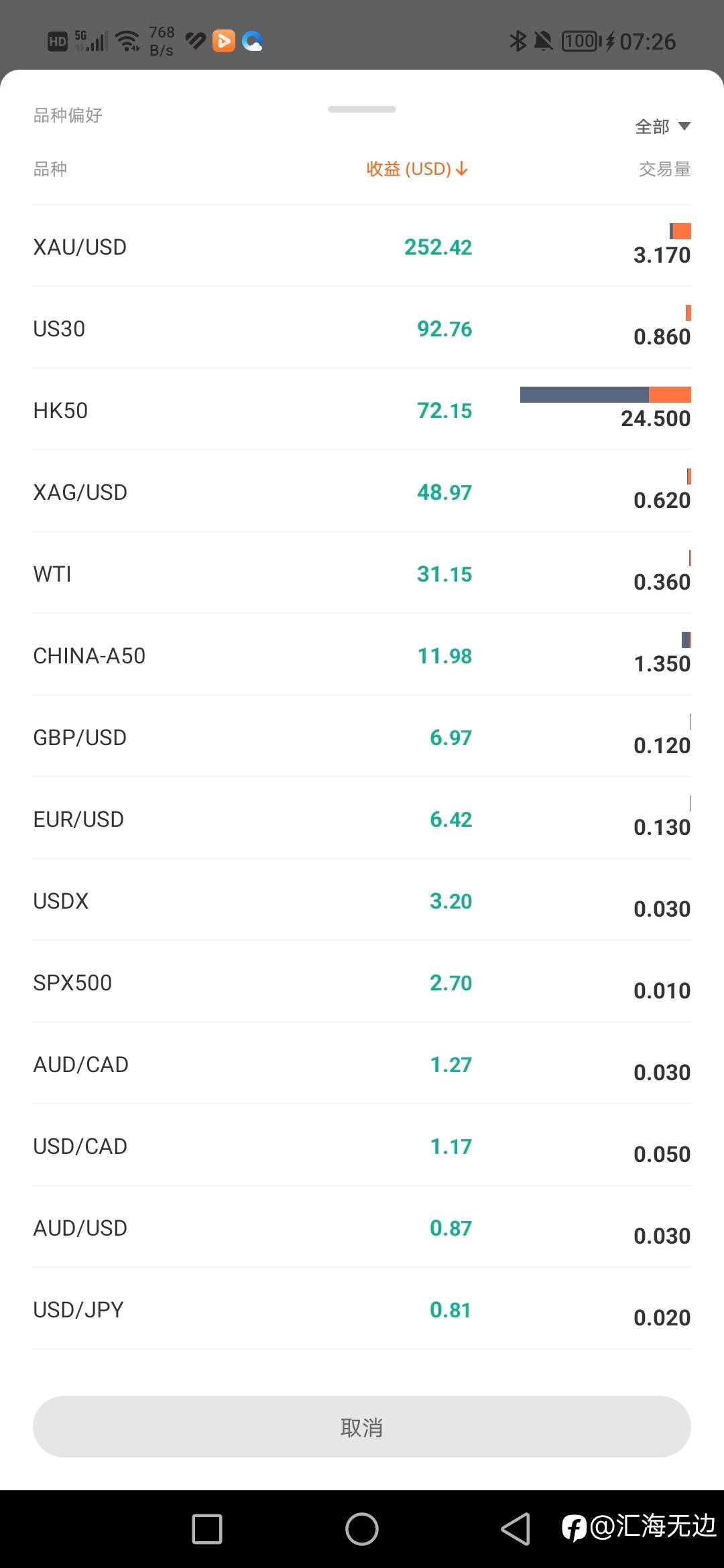Tap the bottom sheet drag handle
724x1568 pixels.
click(x=362, y=109)
